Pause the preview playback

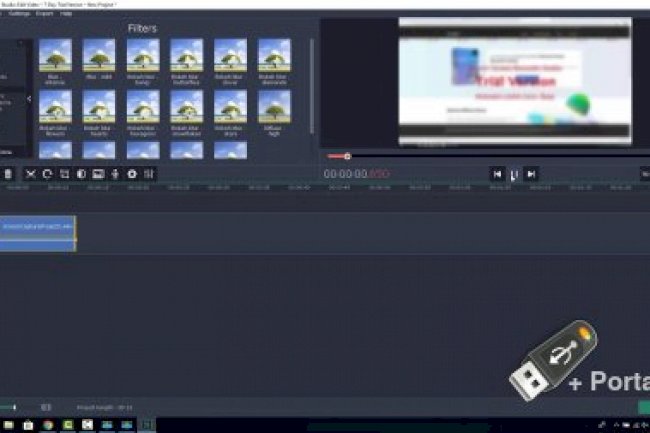[514, 174]
